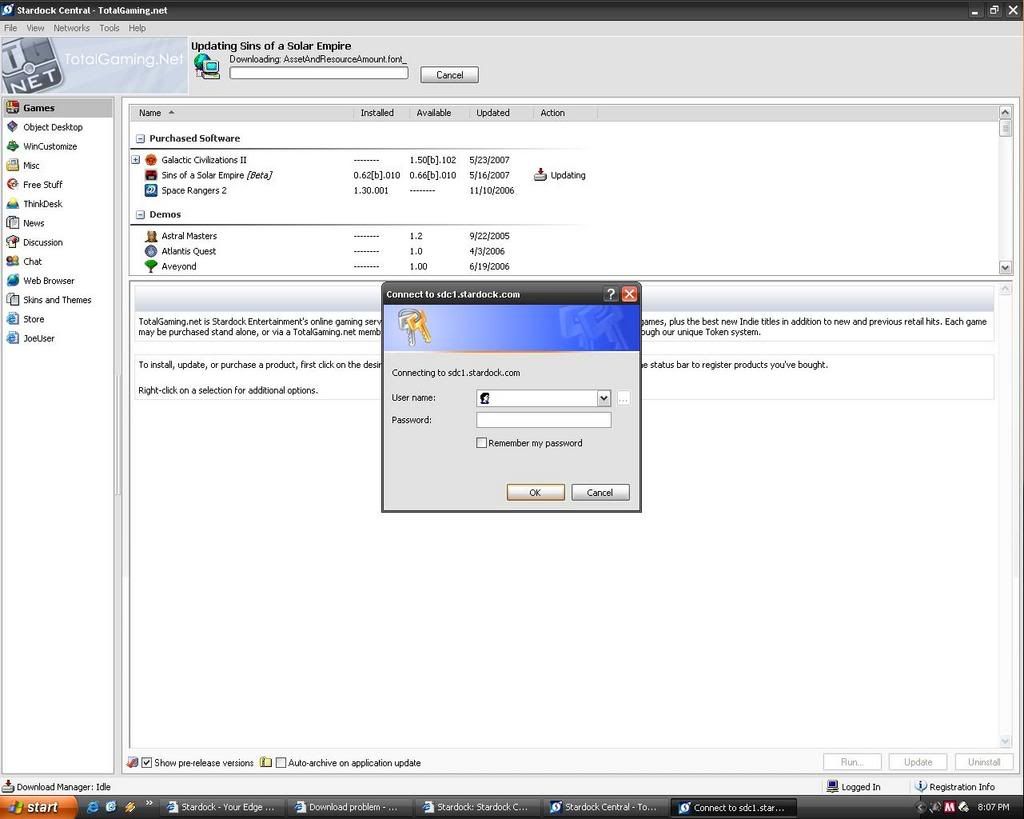Screen dimensions: 1024x819
Task: Click the browse button beside User name
Action: [x=624, y=398]
